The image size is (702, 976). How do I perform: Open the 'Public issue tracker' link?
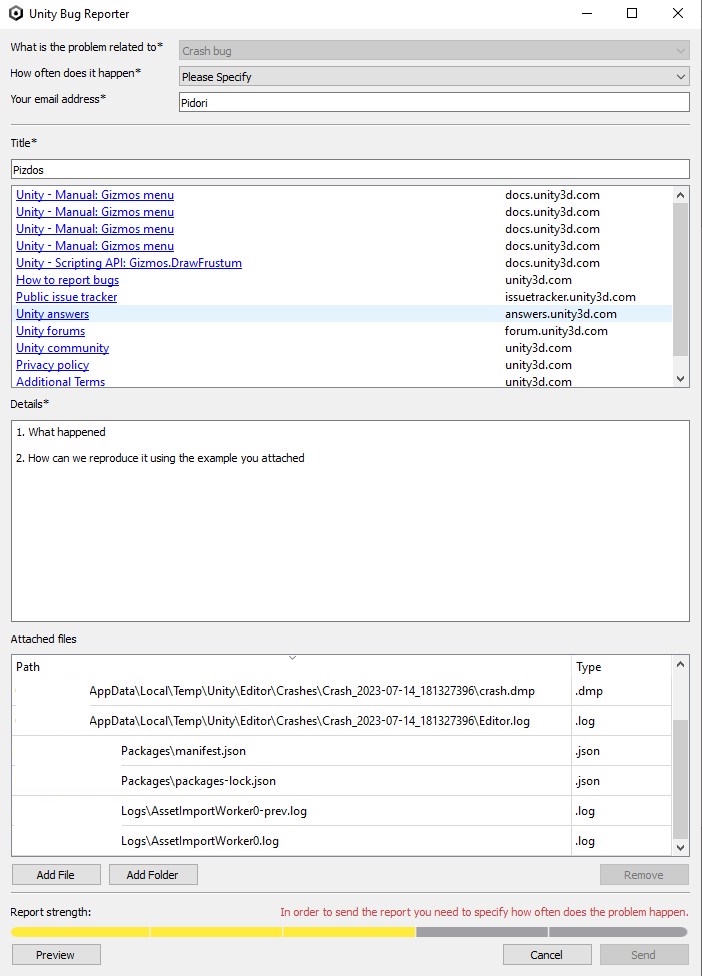coord(67,297)
